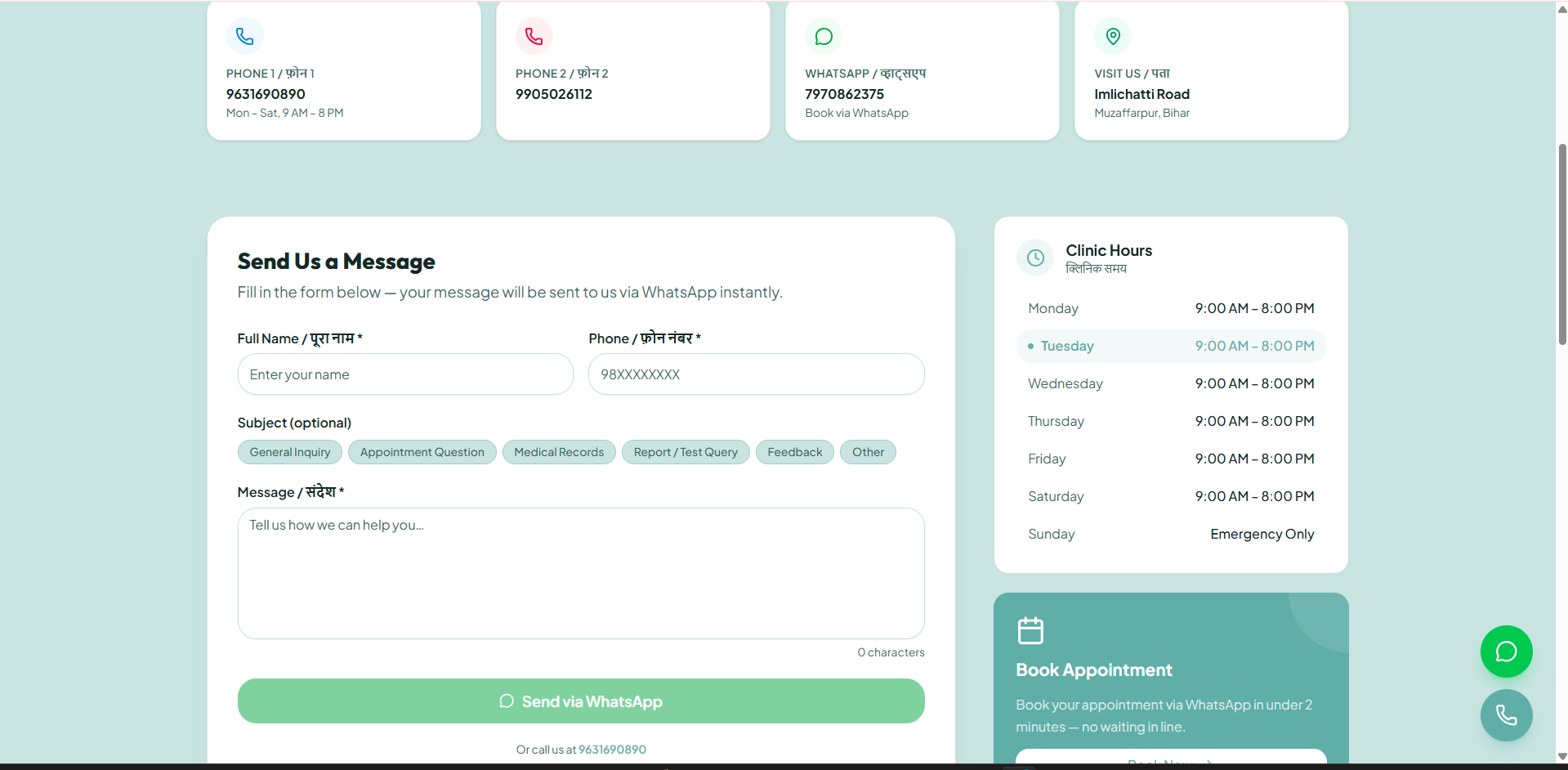Click the 'Book via WhatsApp' text

click(856, 113)
